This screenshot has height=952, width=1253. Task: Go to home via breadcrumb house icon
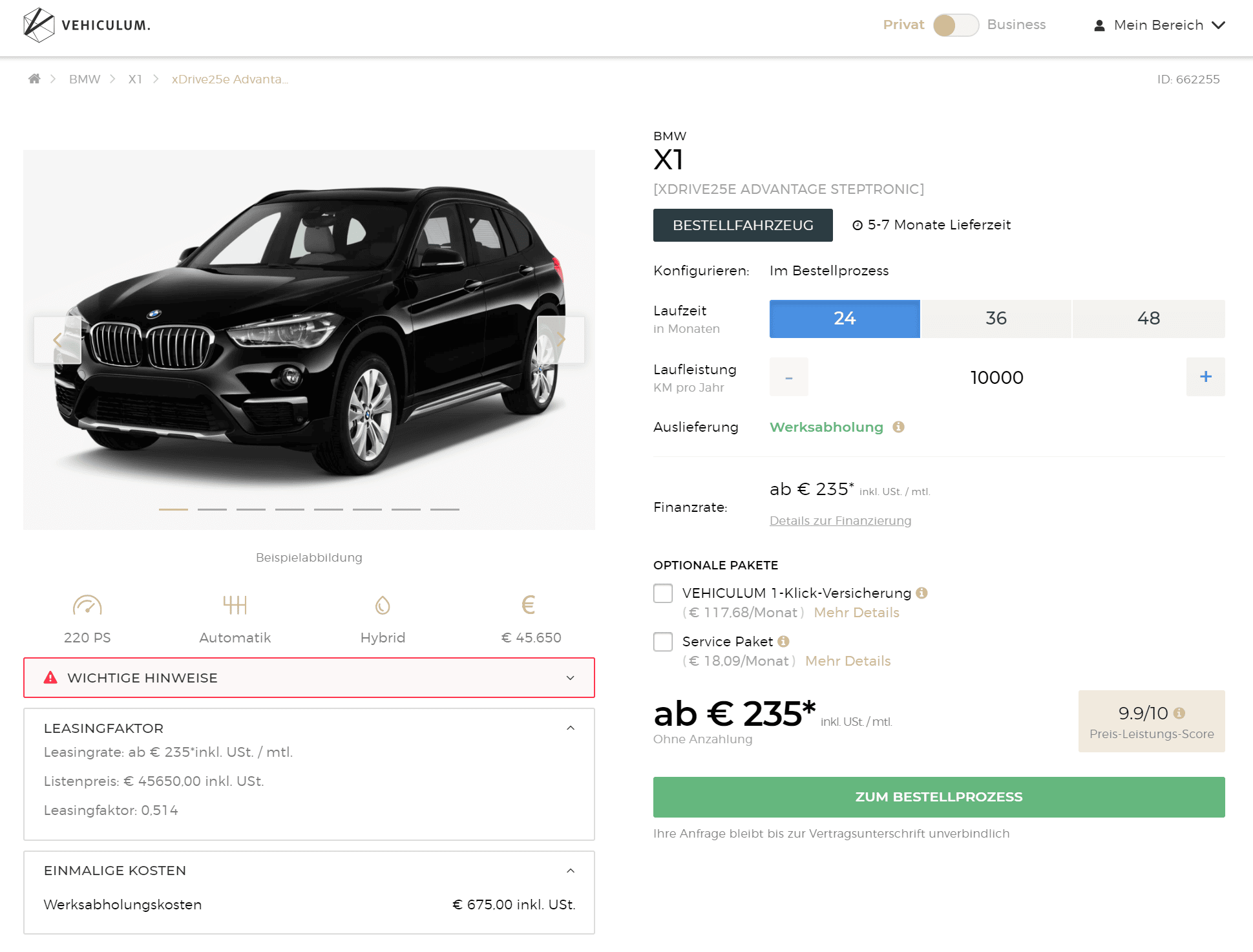pyautogui.click(x=34, y=79)
